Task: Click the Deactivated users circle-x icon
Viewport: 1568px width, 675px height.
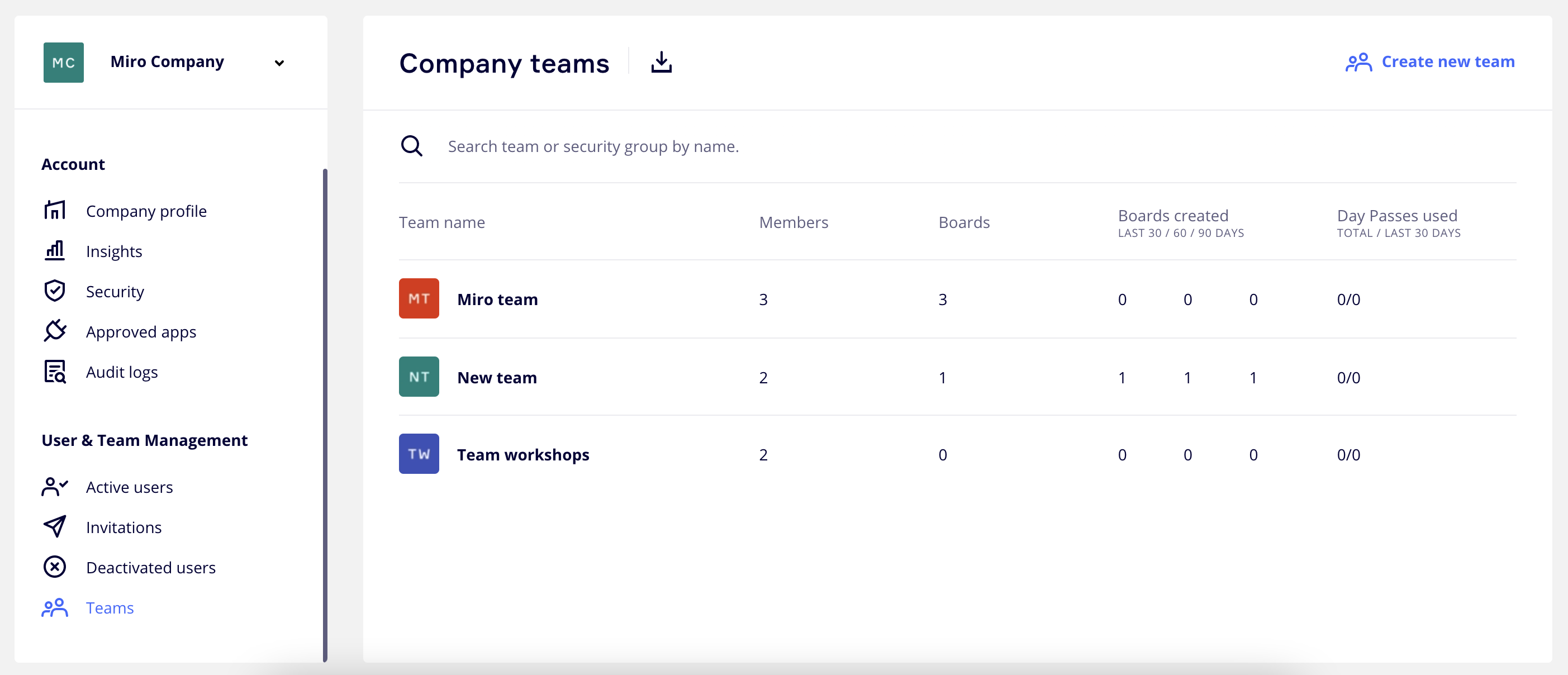Action: coord(55,567)
